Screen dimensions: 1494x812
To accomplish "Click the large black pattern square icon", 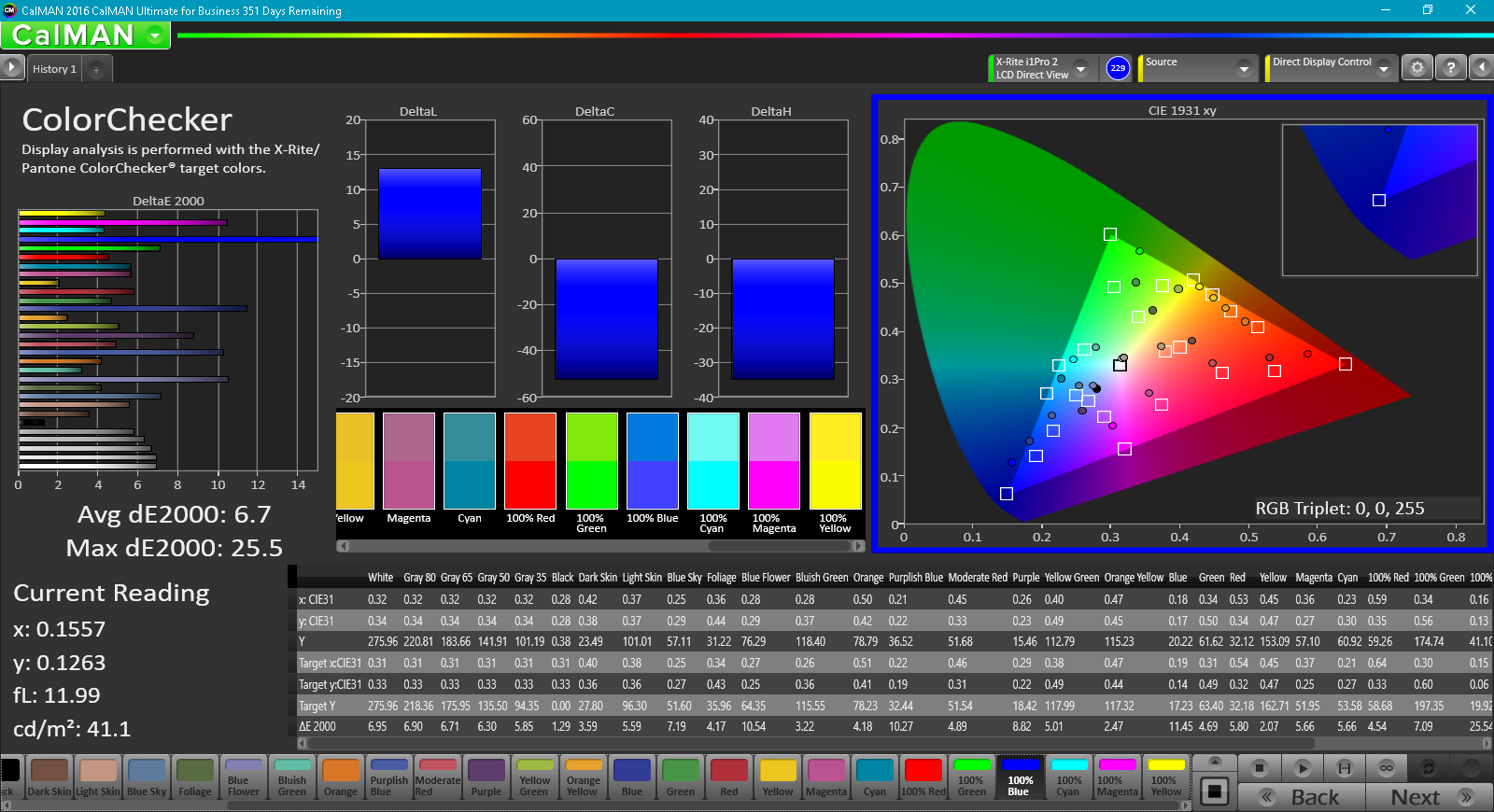I will (x=1214, y=791).
